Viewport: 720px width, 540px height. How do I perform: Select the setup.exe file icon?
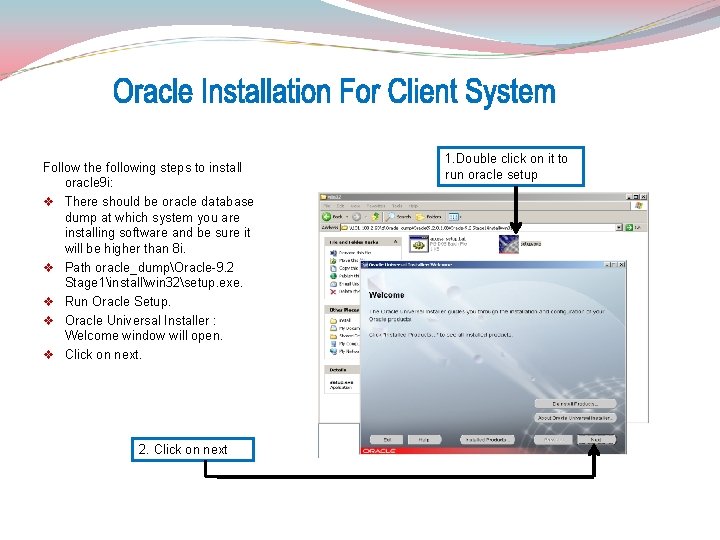(509, 244)
